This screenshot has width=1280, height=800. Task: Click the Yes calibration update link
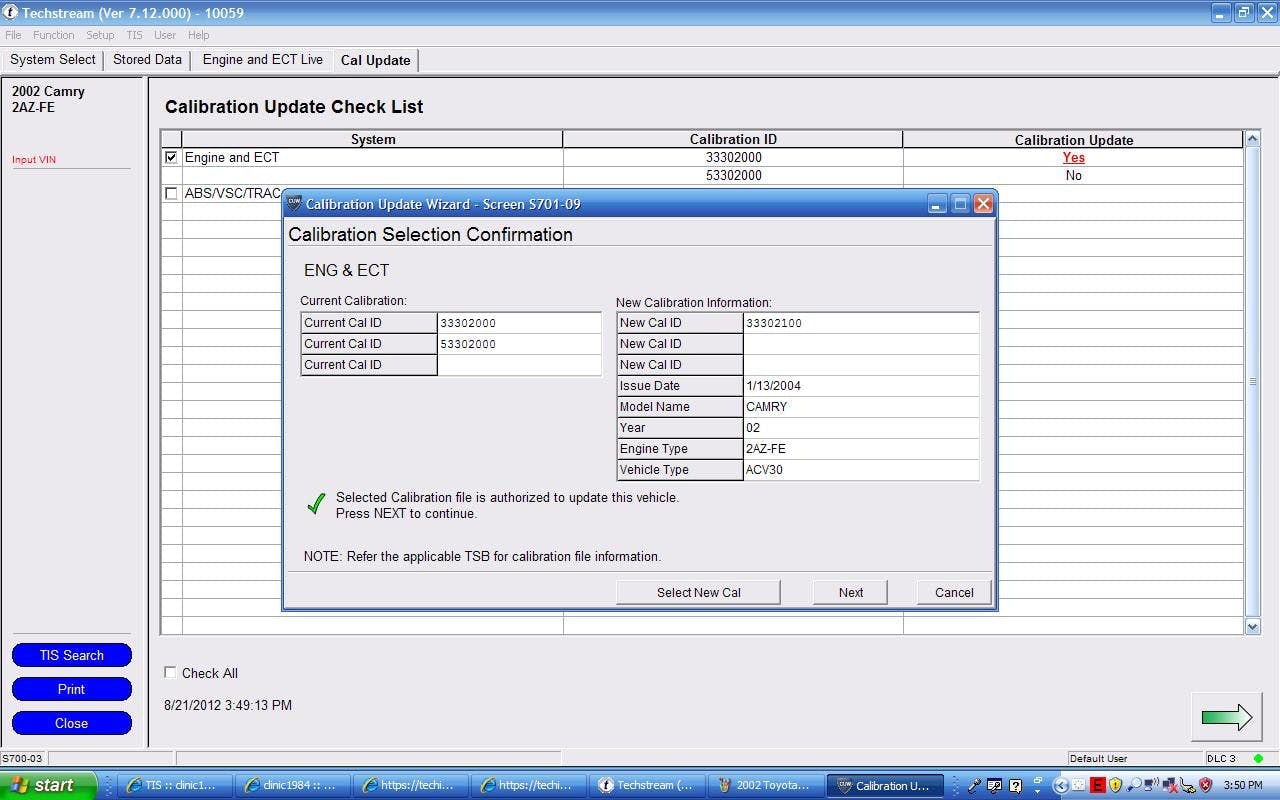[1073, 157]
